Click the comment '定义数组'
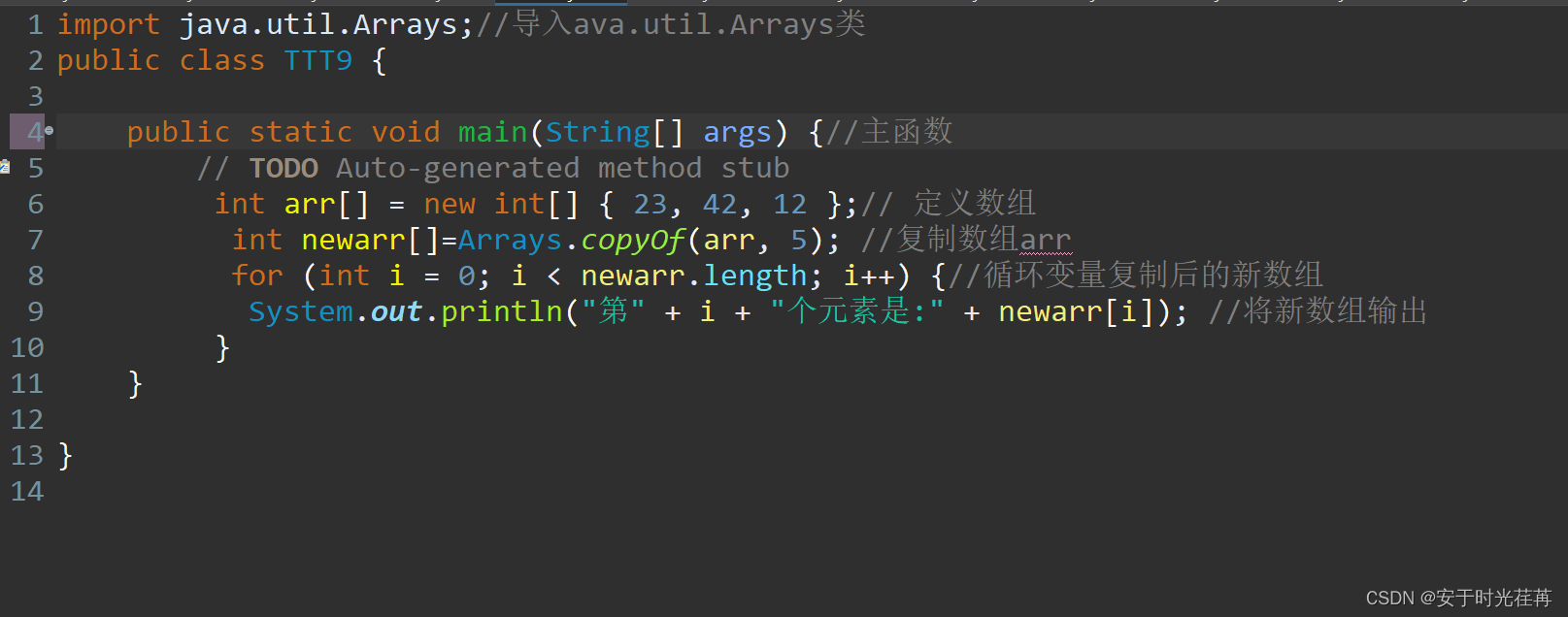The image size is (1568, 617). click(x=975, y=203)
